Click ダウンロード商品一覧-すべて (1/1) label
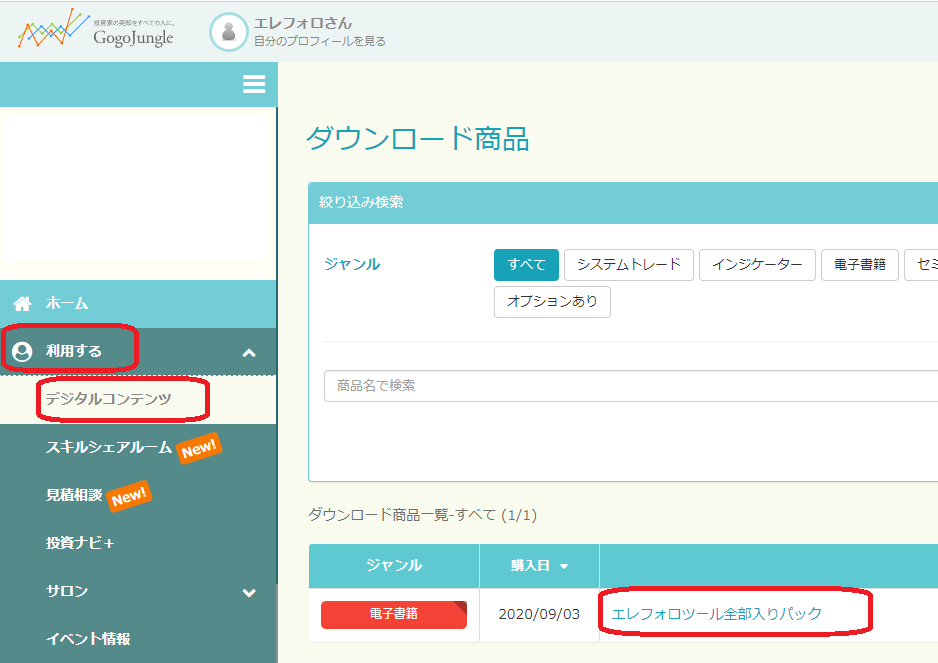The image size is (938, 663). coord(422,515)
